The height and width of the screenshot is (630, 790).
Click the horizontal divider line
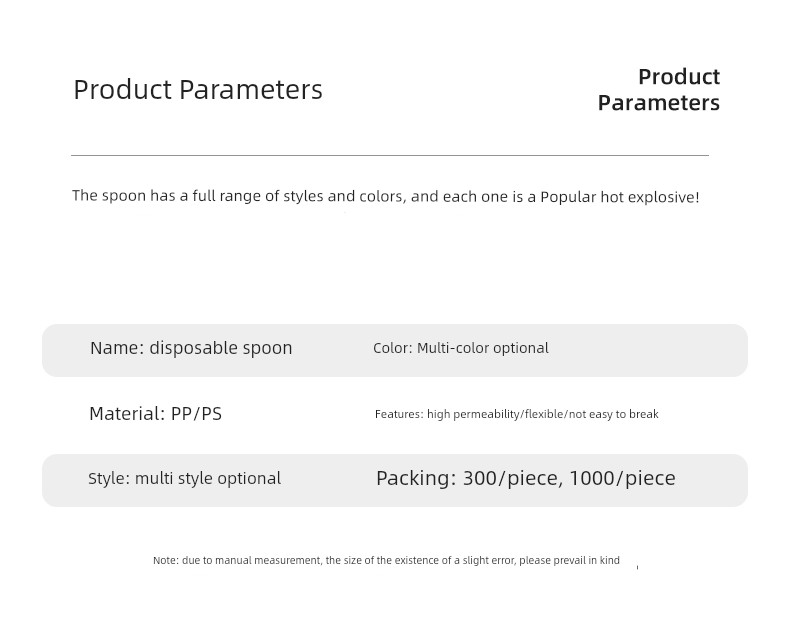pos(390,155)
